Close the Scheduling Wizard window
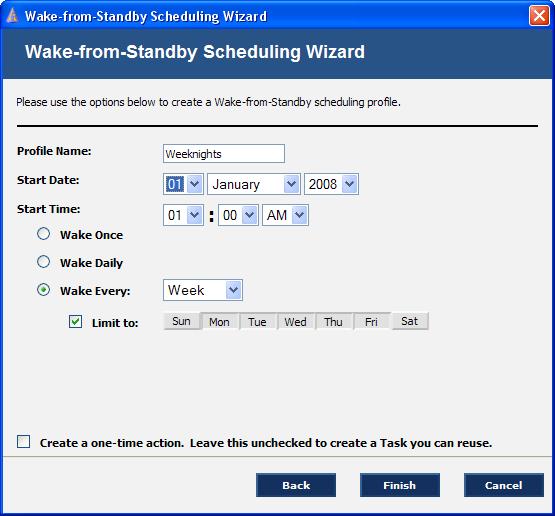This screenshot has height=516, width=555. click(x=539, y=16)
